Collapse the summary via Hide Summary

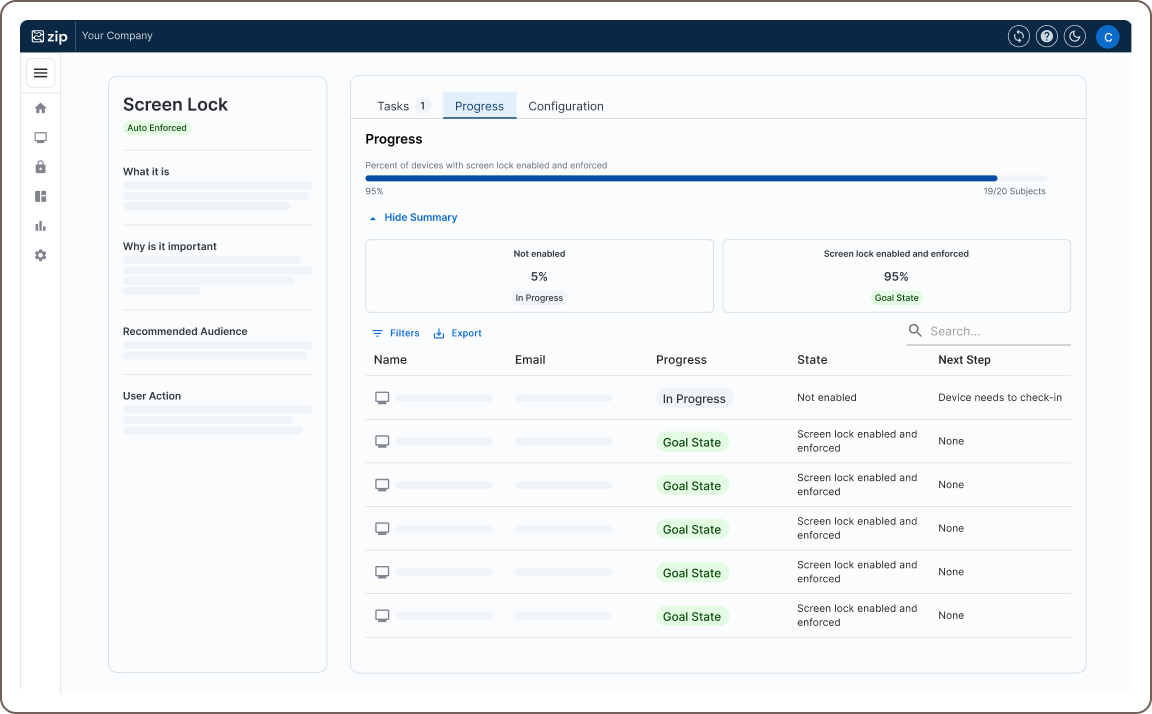[x=413, y=217]
